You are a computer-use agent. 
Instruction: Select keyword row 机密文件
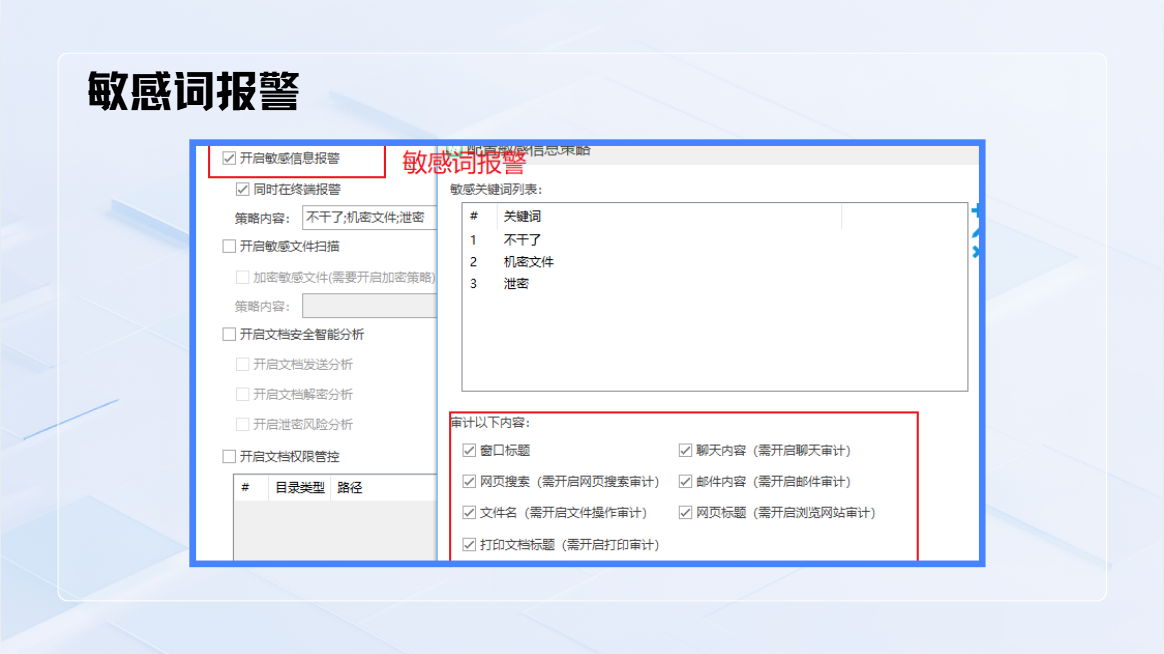(x=714, y=262)
